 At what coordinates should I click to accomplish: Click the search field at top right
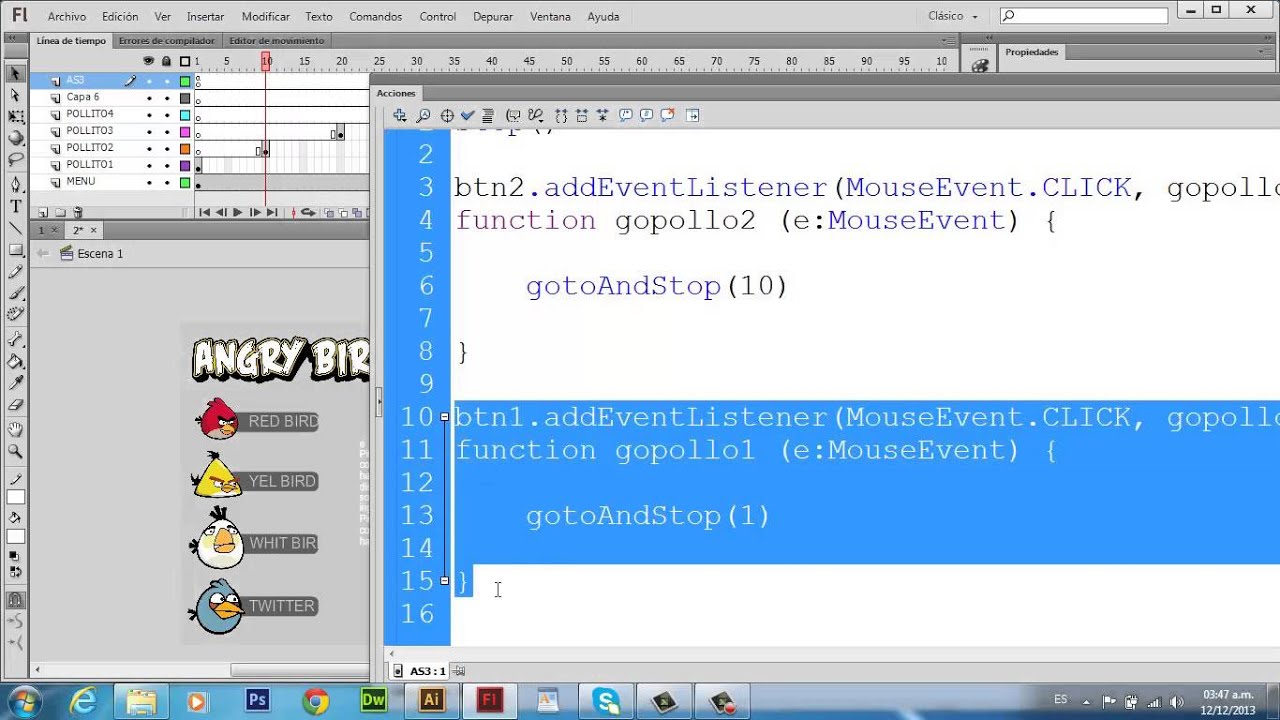pos(1084,16)
